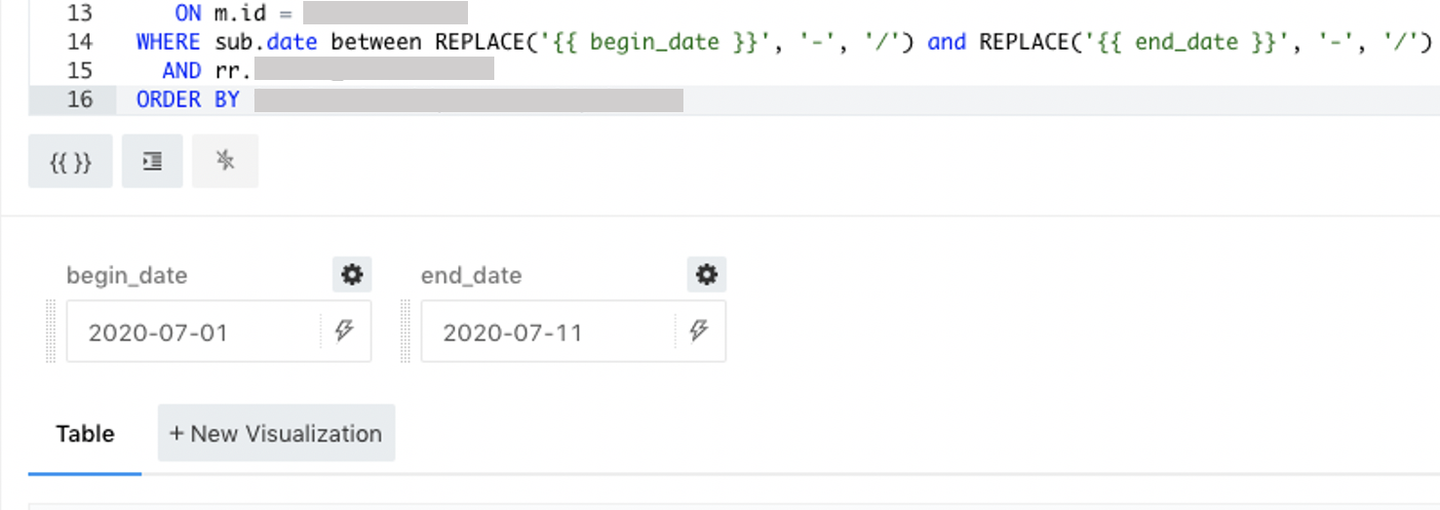
Task: Click the WHERE keyword on line 14
Action: point(168,42)
